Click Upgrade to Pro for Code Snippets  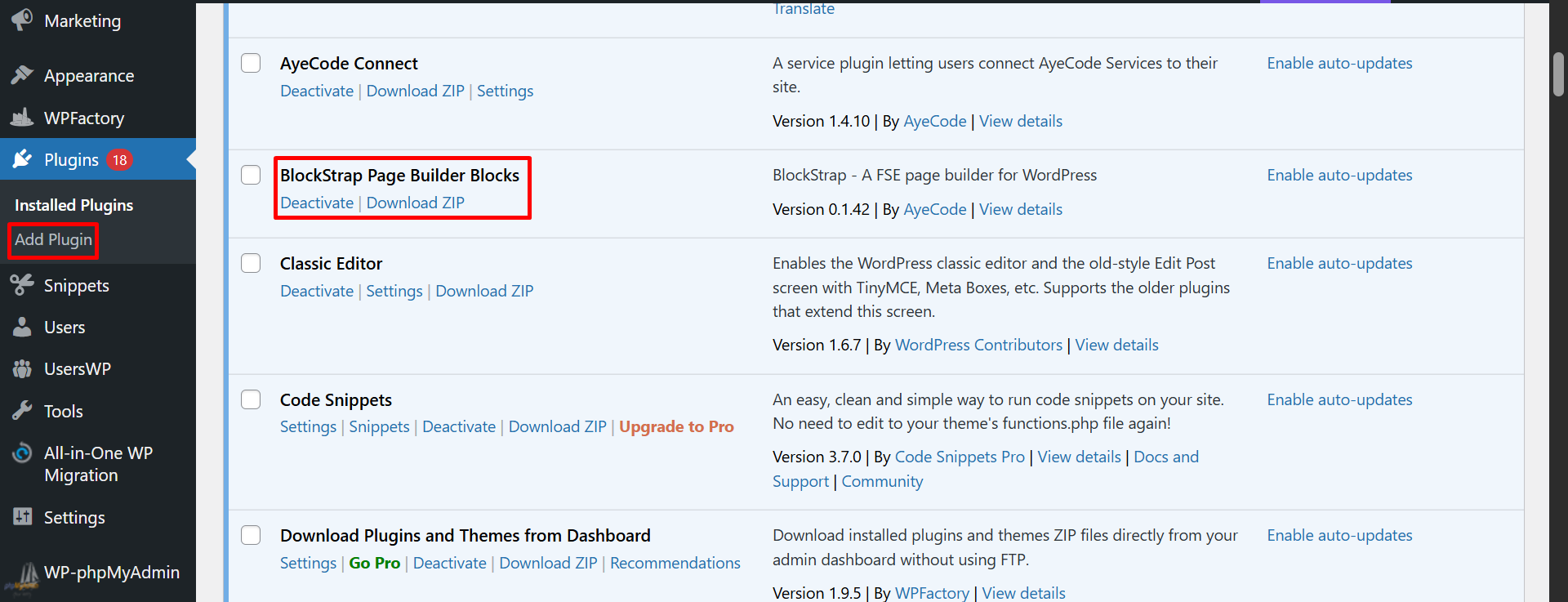tap(676, 426)
